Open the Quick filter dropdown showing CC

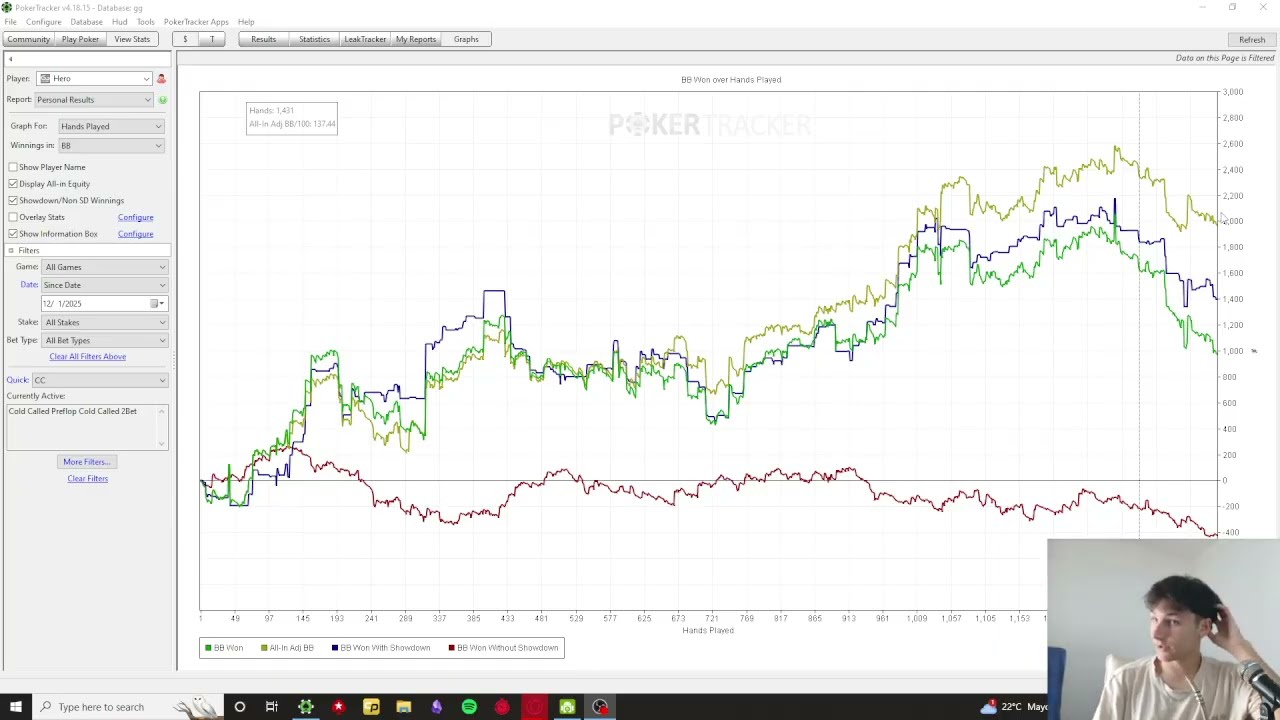100,380
